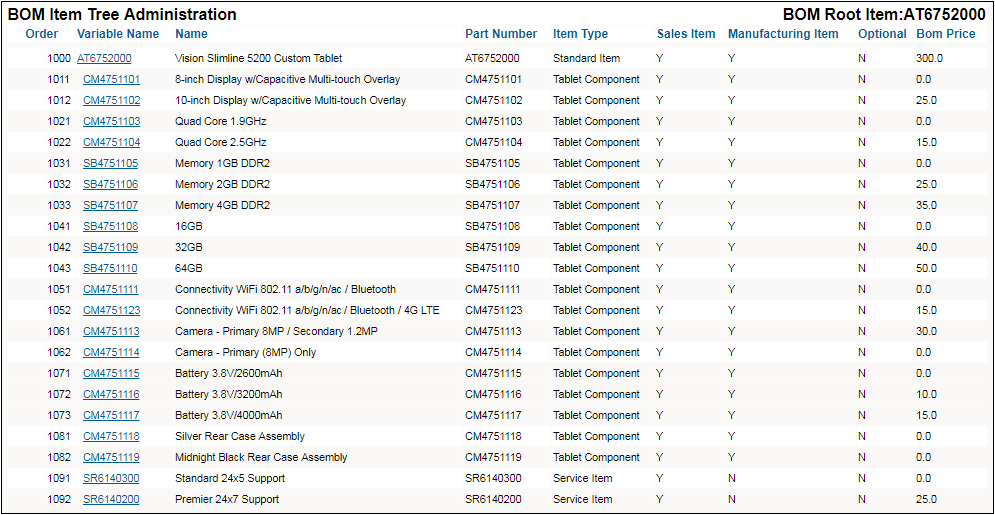Image resolution: width=995 pixels, height=515 pixels.
Task: Click the 64GB storage name cell
Action: tap(187, 268)
